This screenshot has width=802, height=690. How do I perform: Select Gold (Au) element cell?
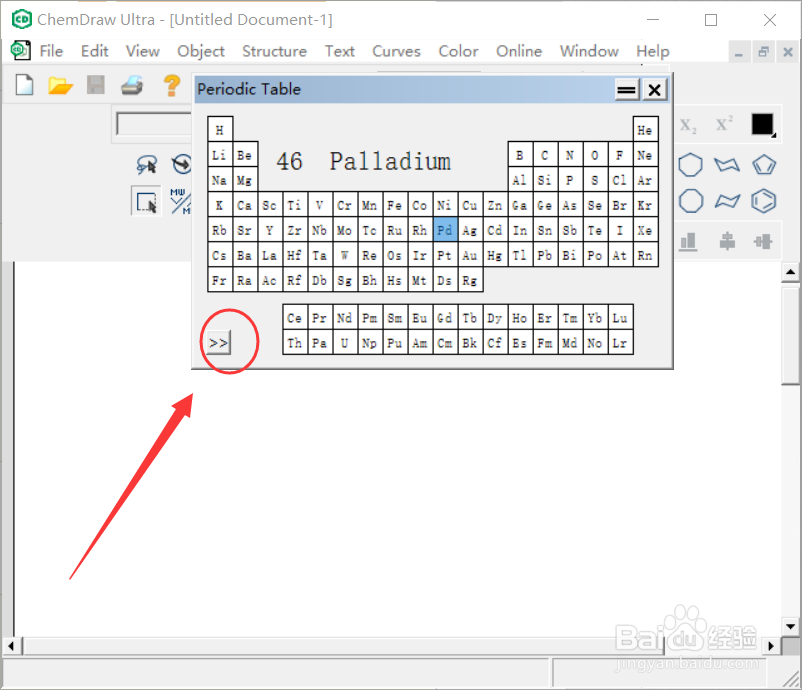470,255
